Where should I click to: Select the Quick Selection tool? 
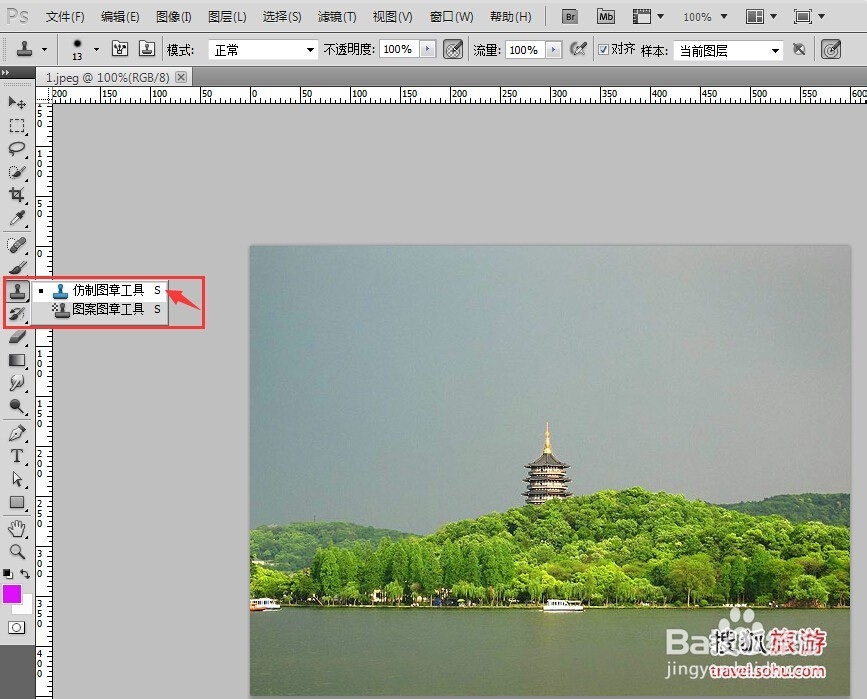[17, 172]
